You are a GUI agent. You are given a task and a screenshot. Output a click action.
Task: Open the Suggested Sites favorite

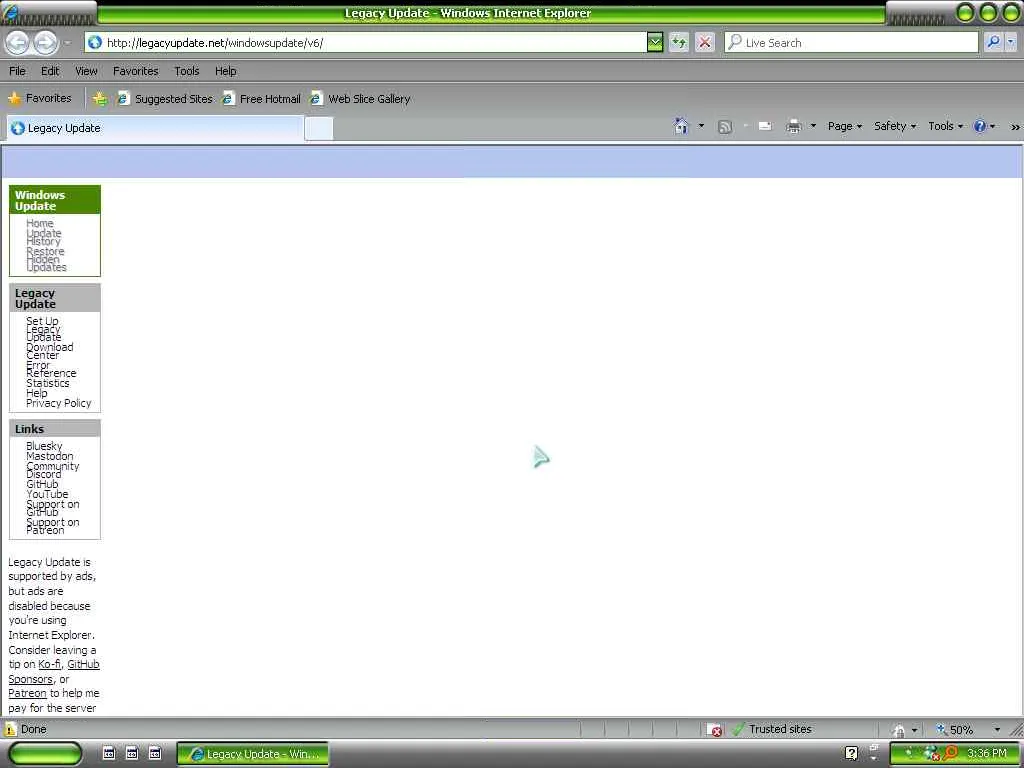pyautogui.click(x=165, y=99)
